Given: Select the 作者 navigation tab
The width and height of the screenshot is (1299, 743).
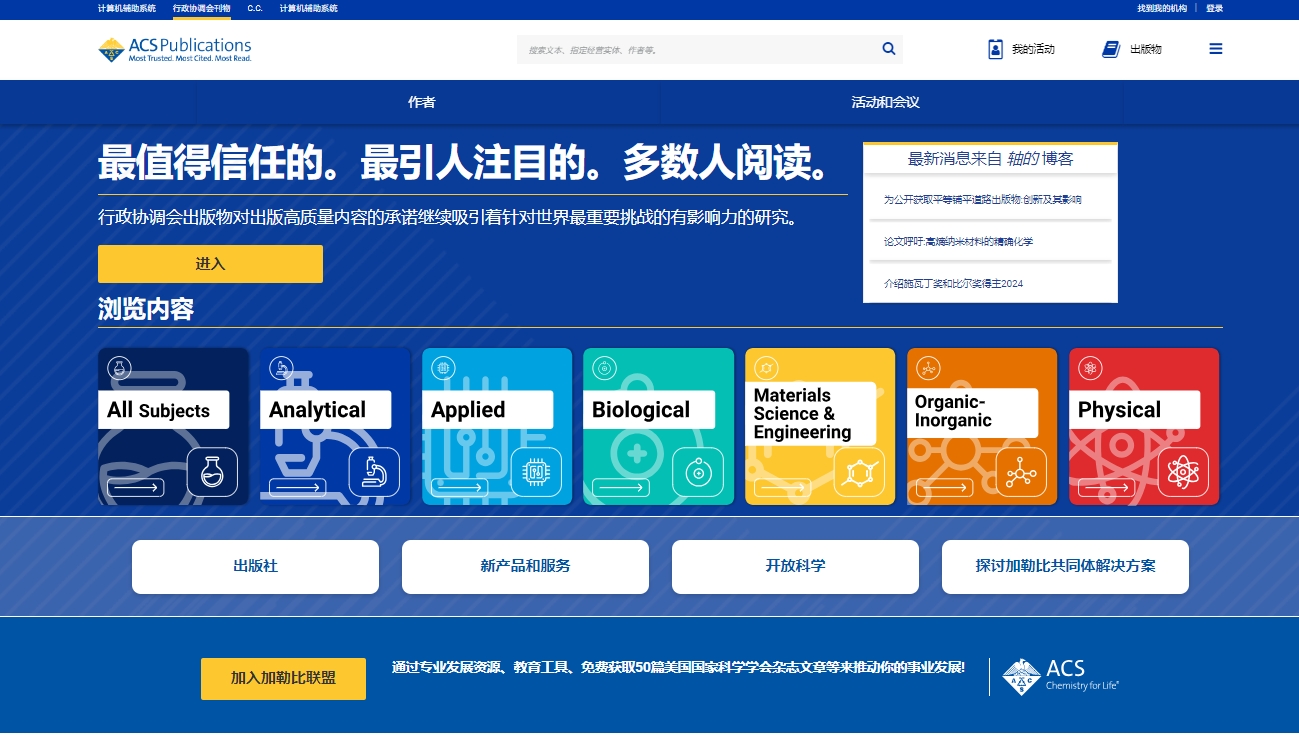Looking at the screenshot, I should coord(422,102).
